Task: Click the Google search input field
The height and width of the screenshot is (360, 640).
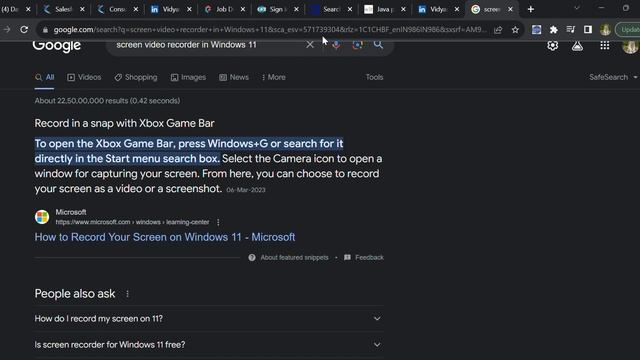Action: [x=208, y=44]
